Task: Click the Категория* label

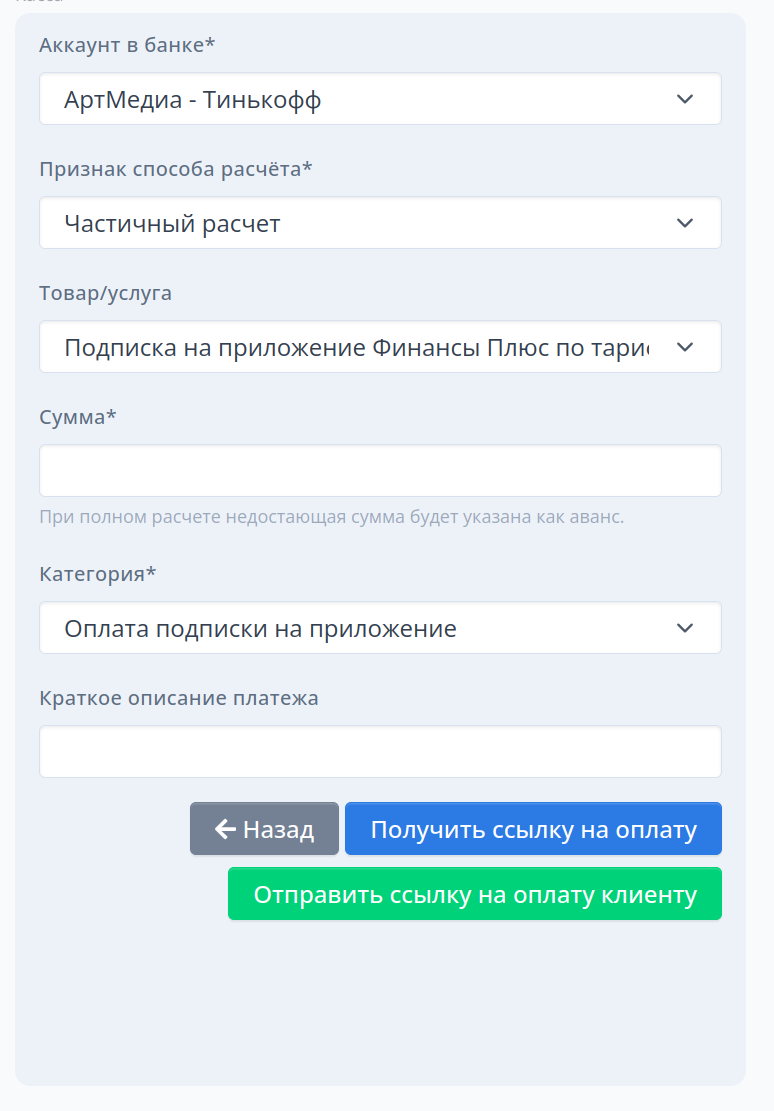Action: [97, 573]
